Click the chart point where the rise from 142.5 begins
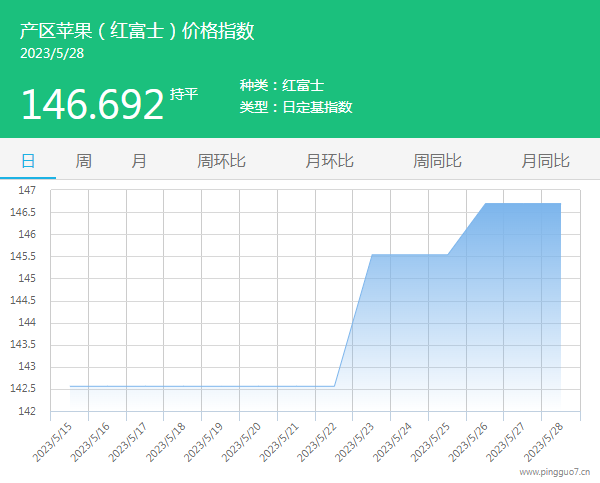 (334, 386)
